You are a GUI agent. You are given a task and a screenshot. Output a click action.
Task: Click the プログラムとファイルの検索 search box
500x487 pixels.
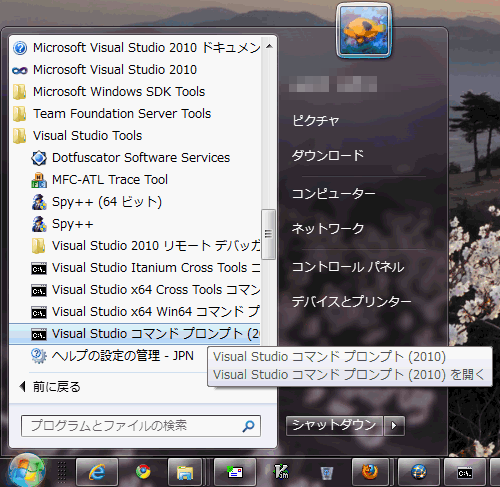point(141,426)
